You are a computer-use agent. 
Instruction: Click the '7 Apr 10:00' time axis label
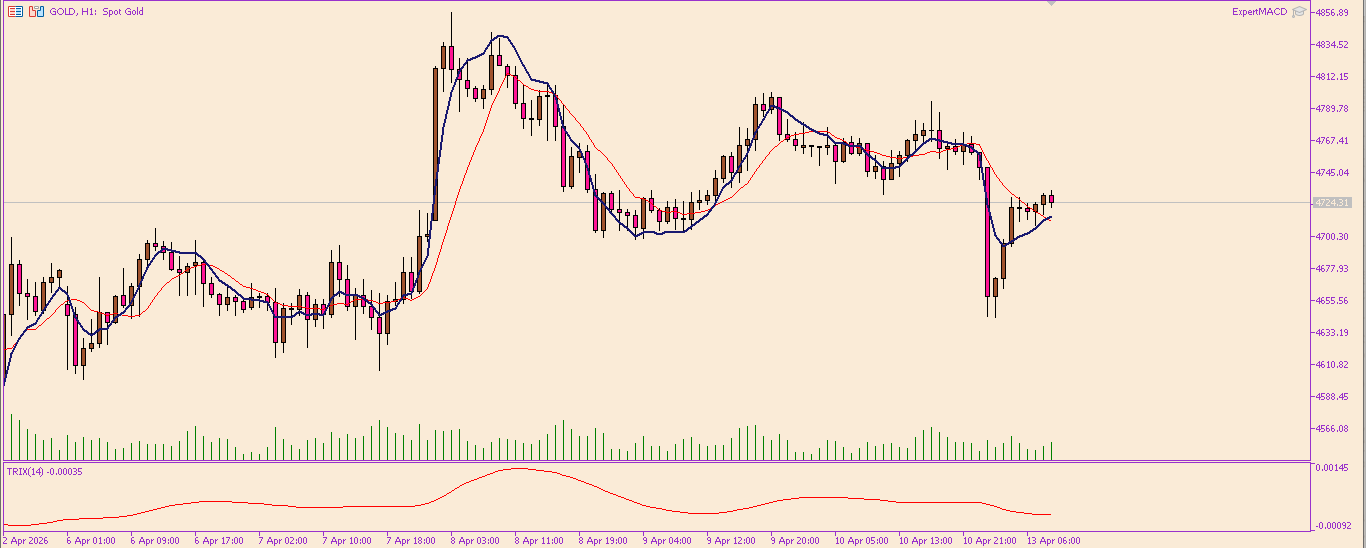[347, 541]
